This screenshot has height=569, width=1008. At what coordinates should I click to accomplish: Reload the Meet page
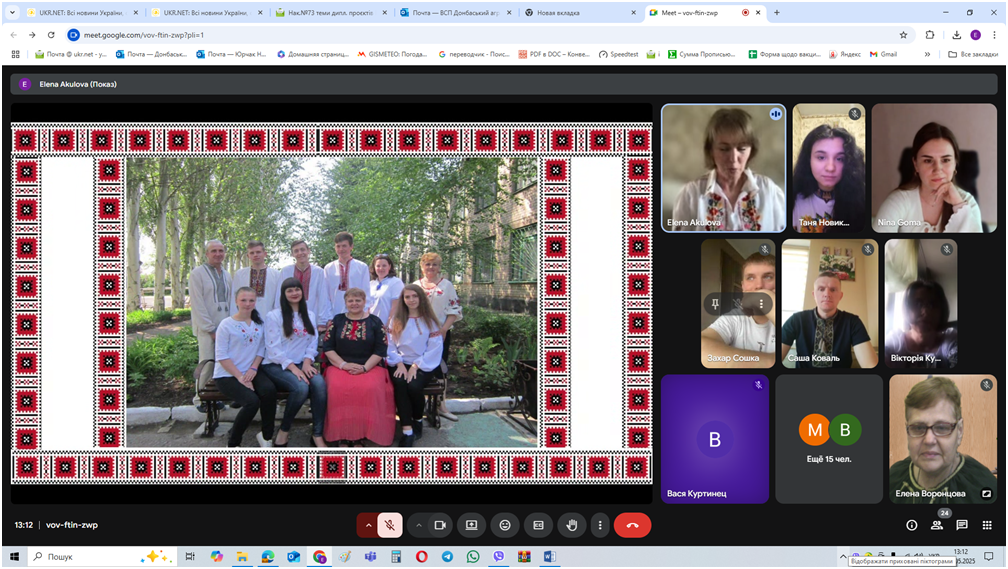pos(51,35)
